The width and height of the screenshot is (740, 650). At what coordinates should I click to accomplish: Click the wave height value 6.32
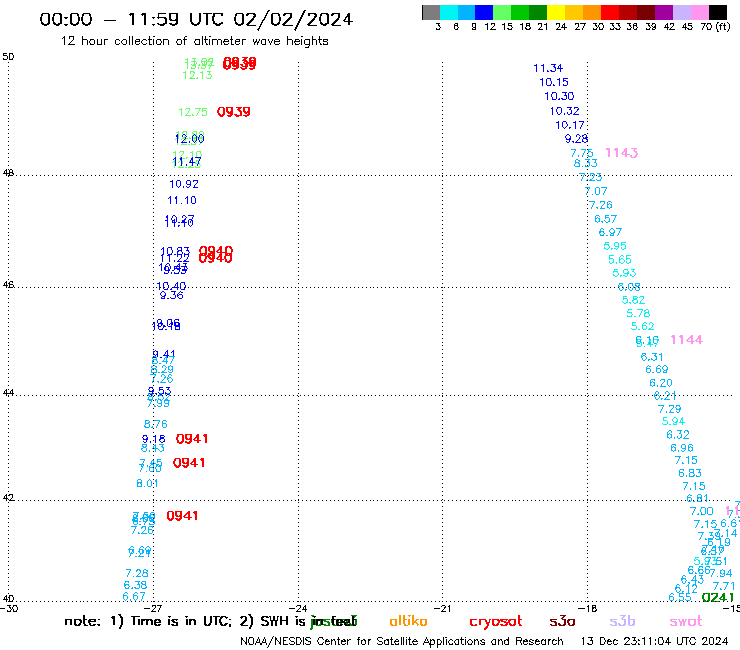point(678,434)
